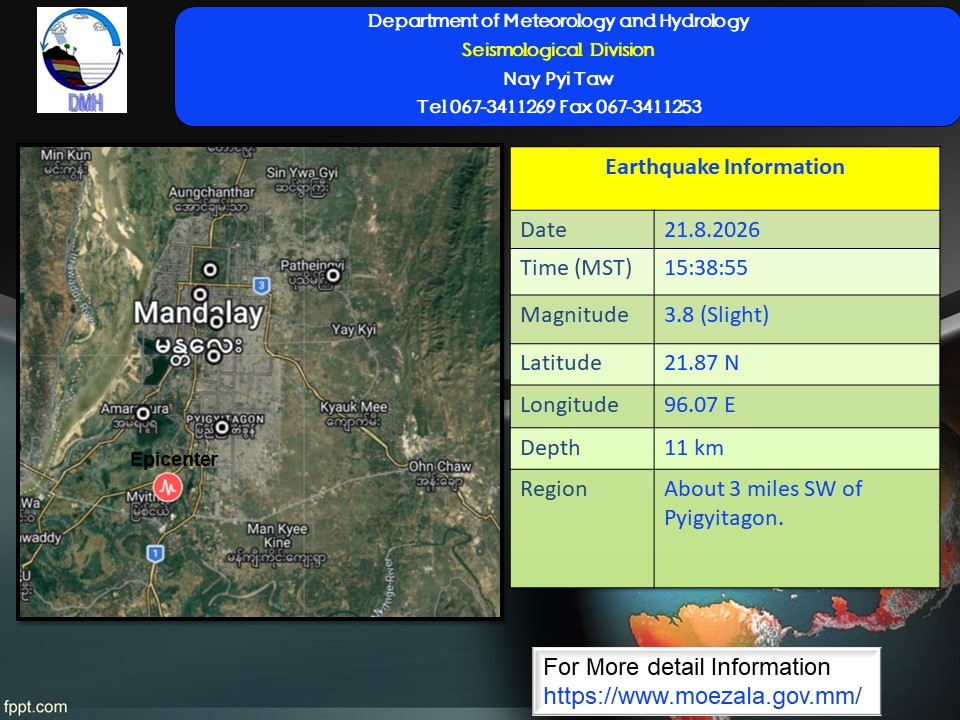The height and width of the screenshot is (720, 960).
Task: Click the 'Nay Pyi Taw' header text
Action: [x=558, y=78]
